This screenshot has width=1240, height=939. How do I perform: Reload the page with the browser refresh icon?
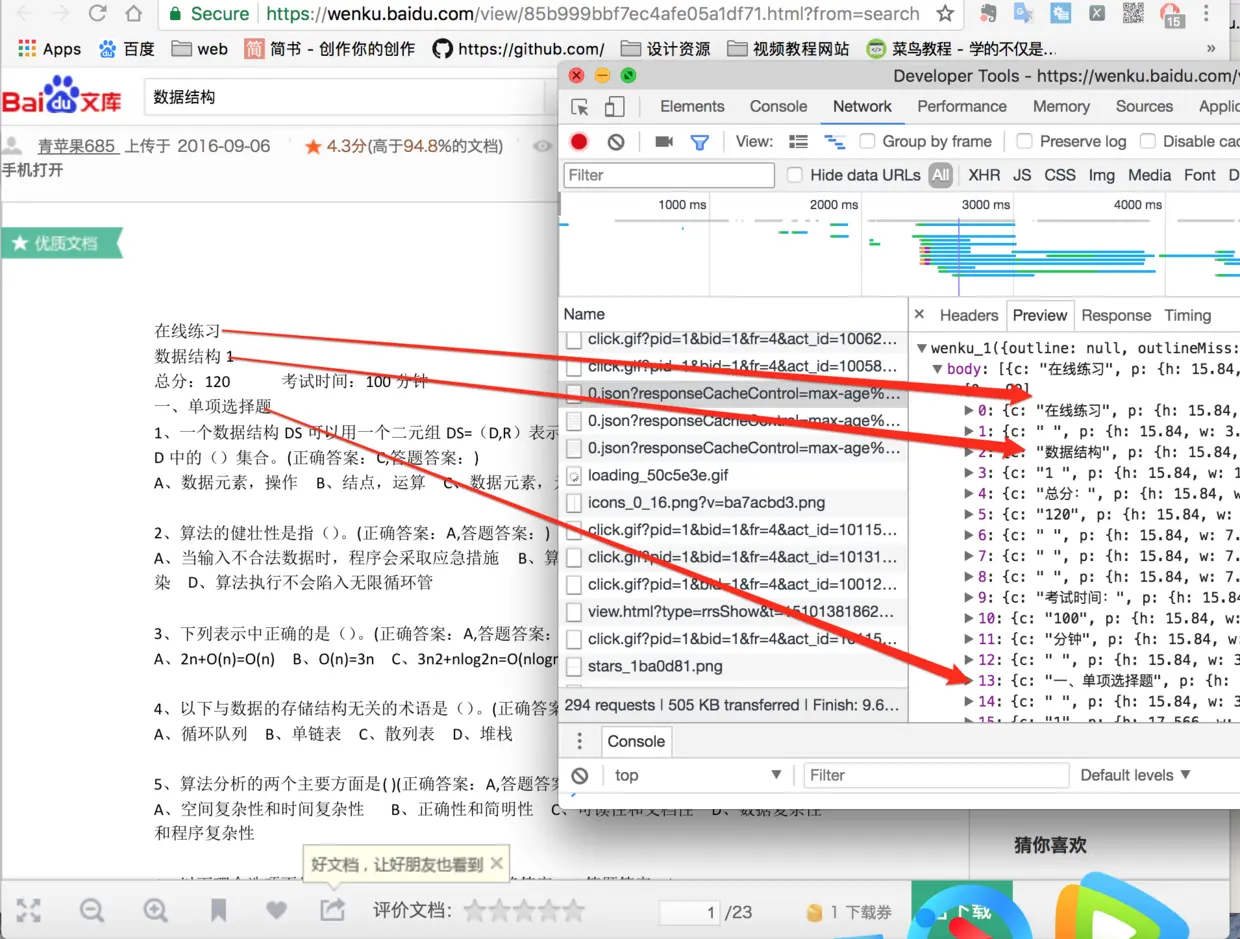click(x=97, y=14)
